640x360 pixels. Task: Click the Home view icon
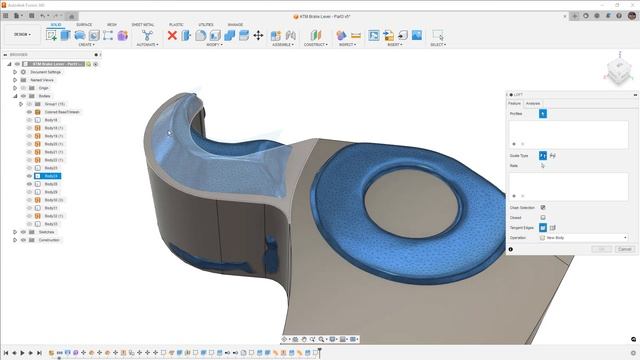[x=71, y=16]
